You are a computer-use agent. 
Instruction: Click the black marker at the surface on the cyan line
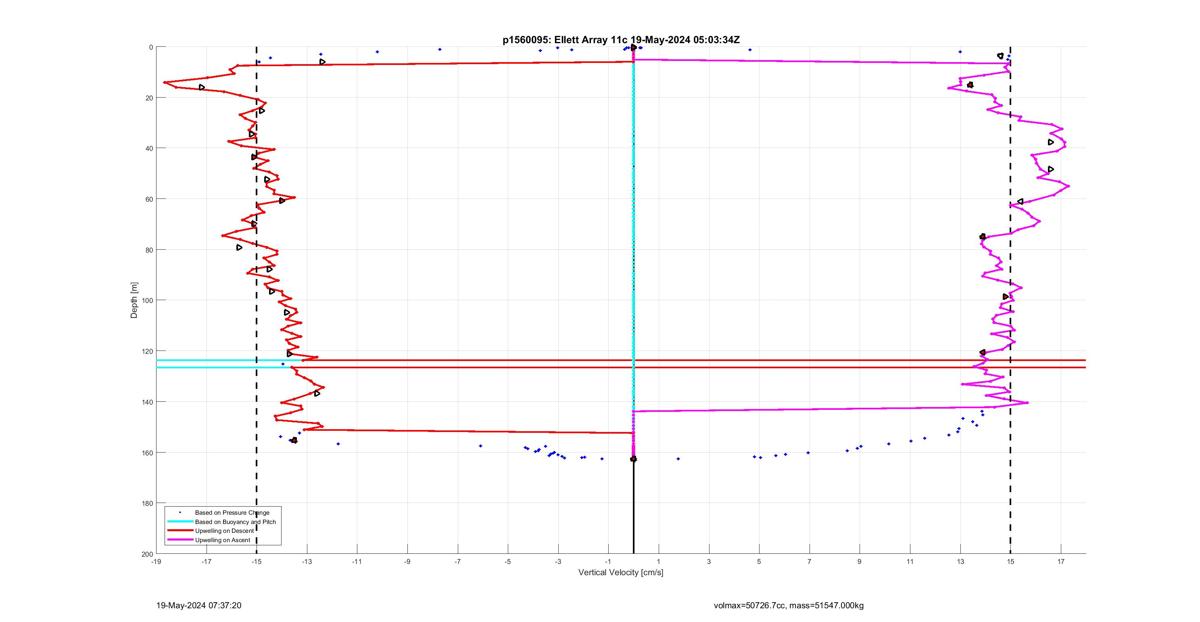coord(634,47)
